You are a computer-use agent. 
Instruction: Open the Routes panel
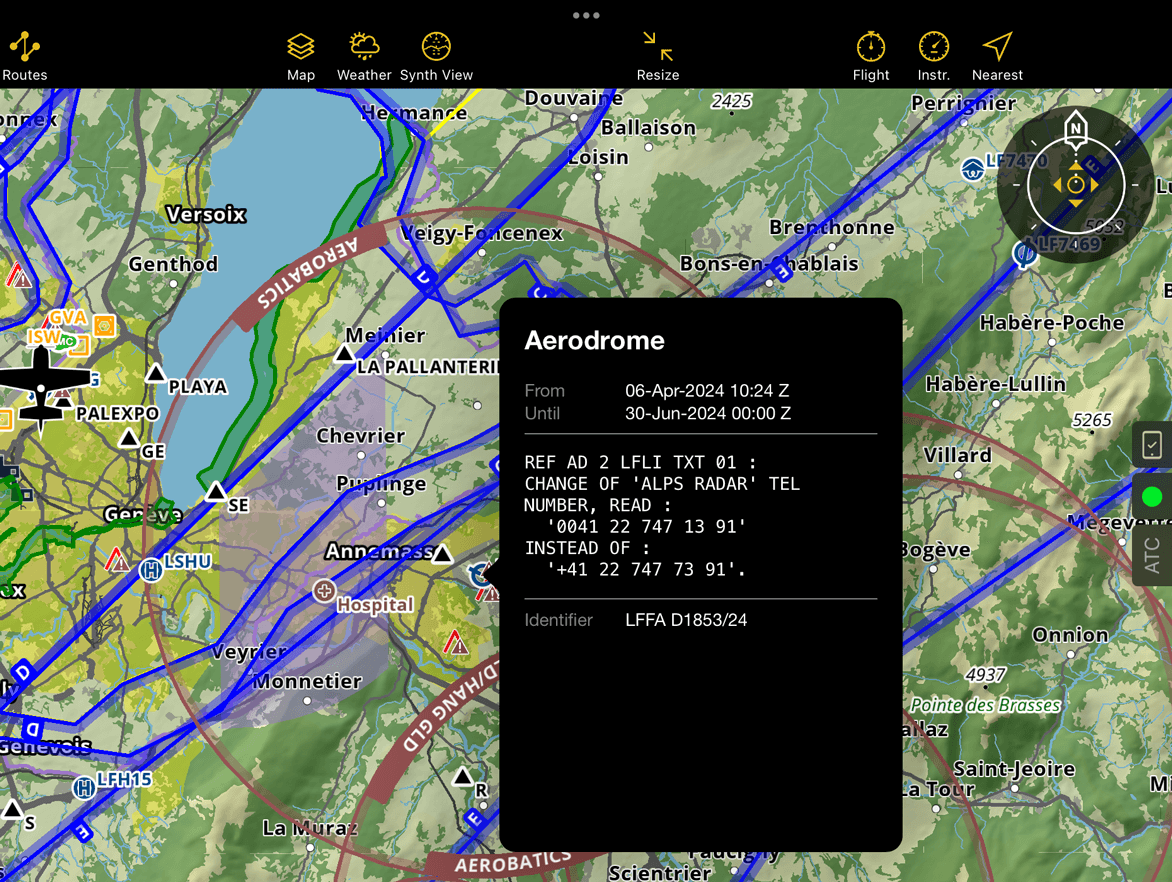25,56
